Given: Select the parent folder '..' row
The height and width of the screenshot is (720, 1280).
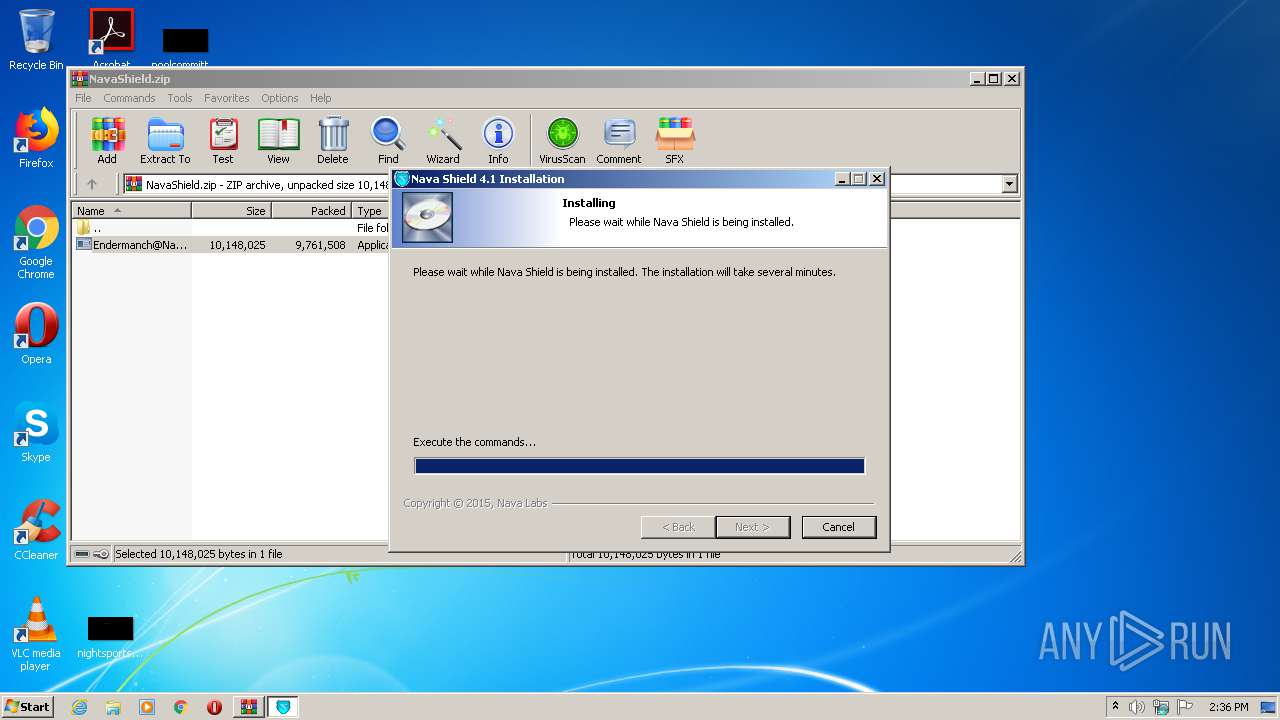Looking at the screenshot, I should (232, 228).
